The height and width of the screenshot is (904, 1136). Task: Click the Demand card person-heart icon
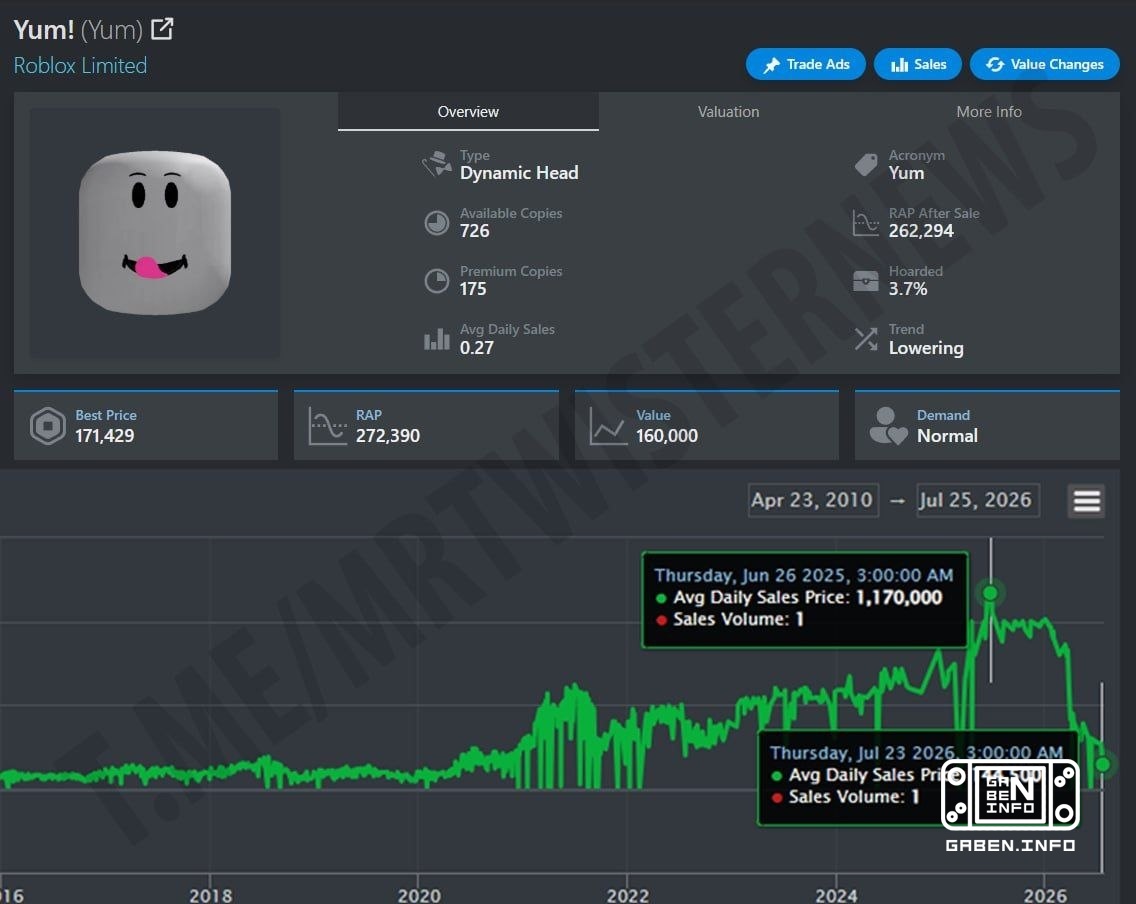click(x=888, y=425)
